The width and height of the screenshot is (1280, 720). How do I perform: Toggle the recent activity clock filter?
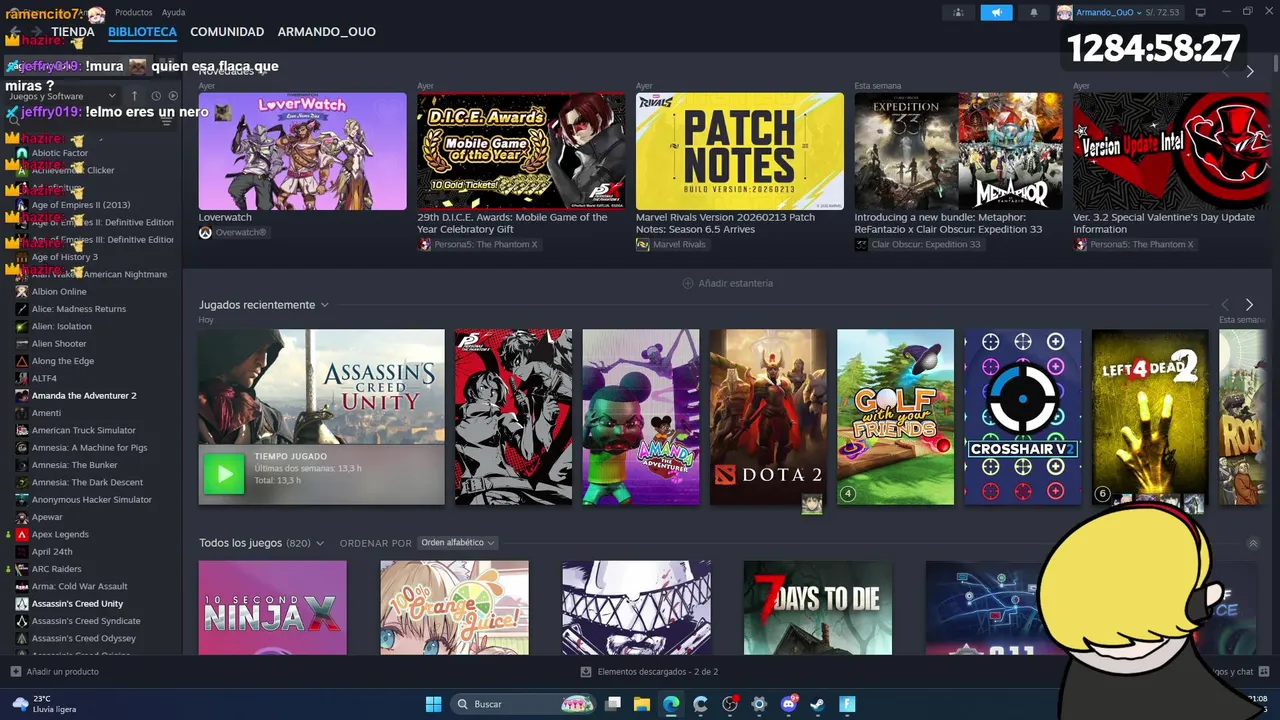(156, 96)
